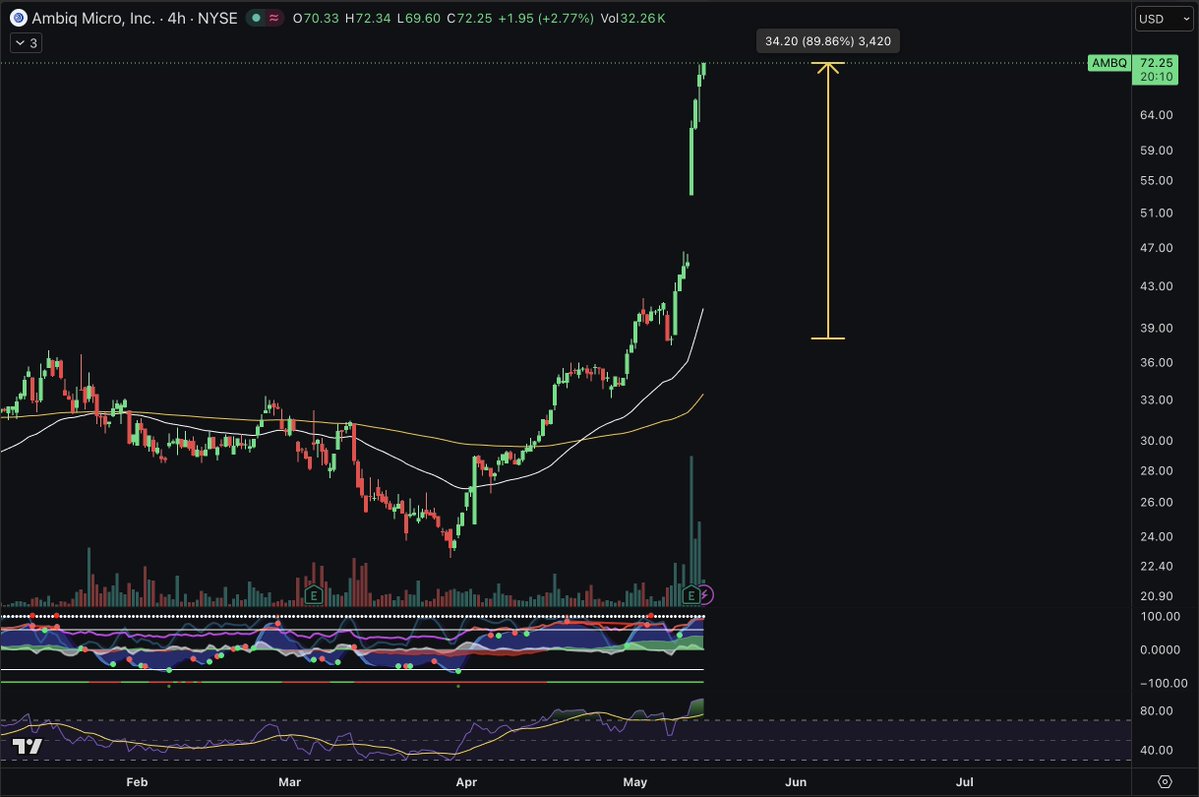The height and width of the screenshot is (797, 1199).
Task: Click the 26.00 price axis label
Action: tap(1156, 503)
